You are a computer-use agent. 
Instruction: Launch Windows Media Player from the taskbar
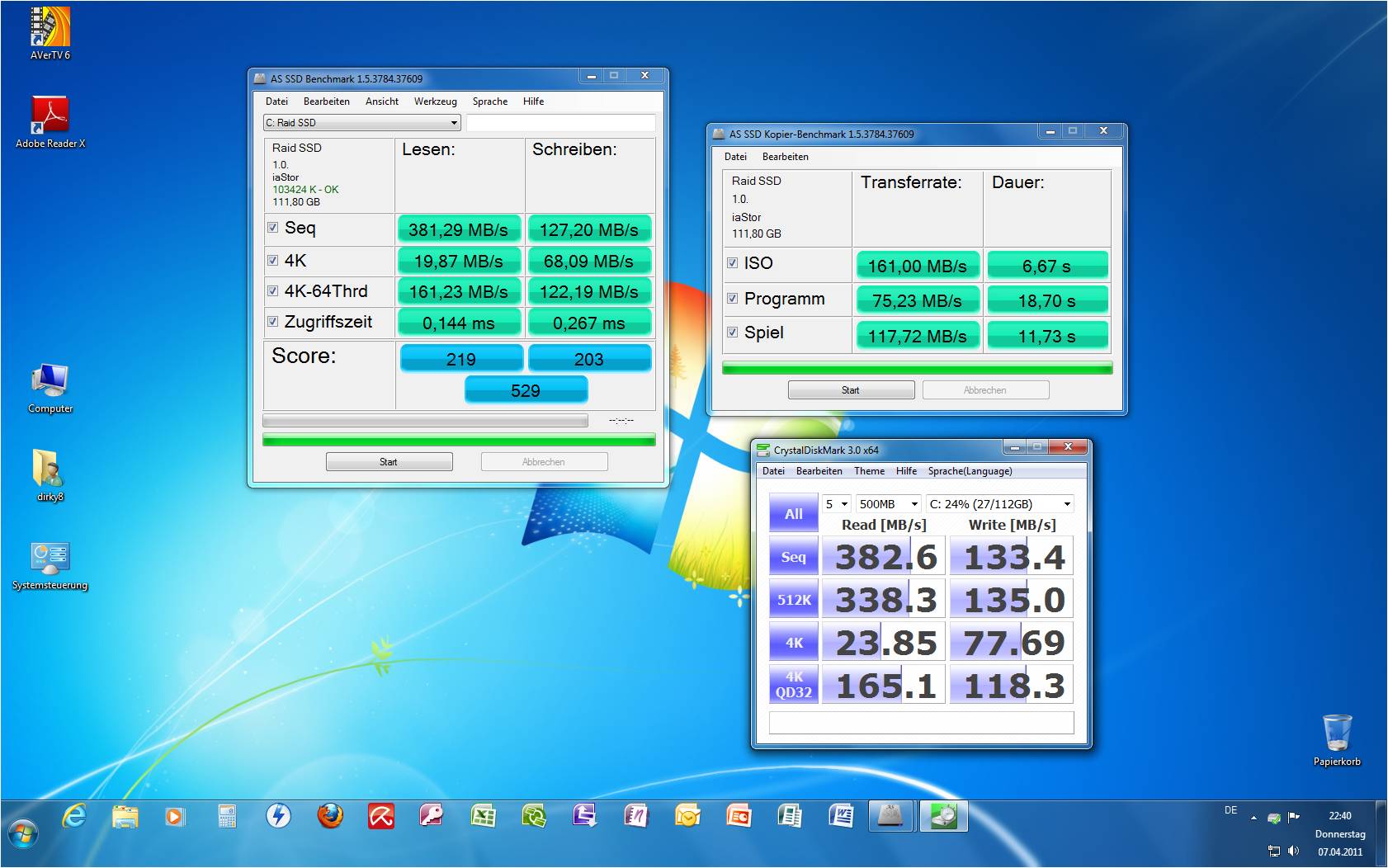click(175, 817)
